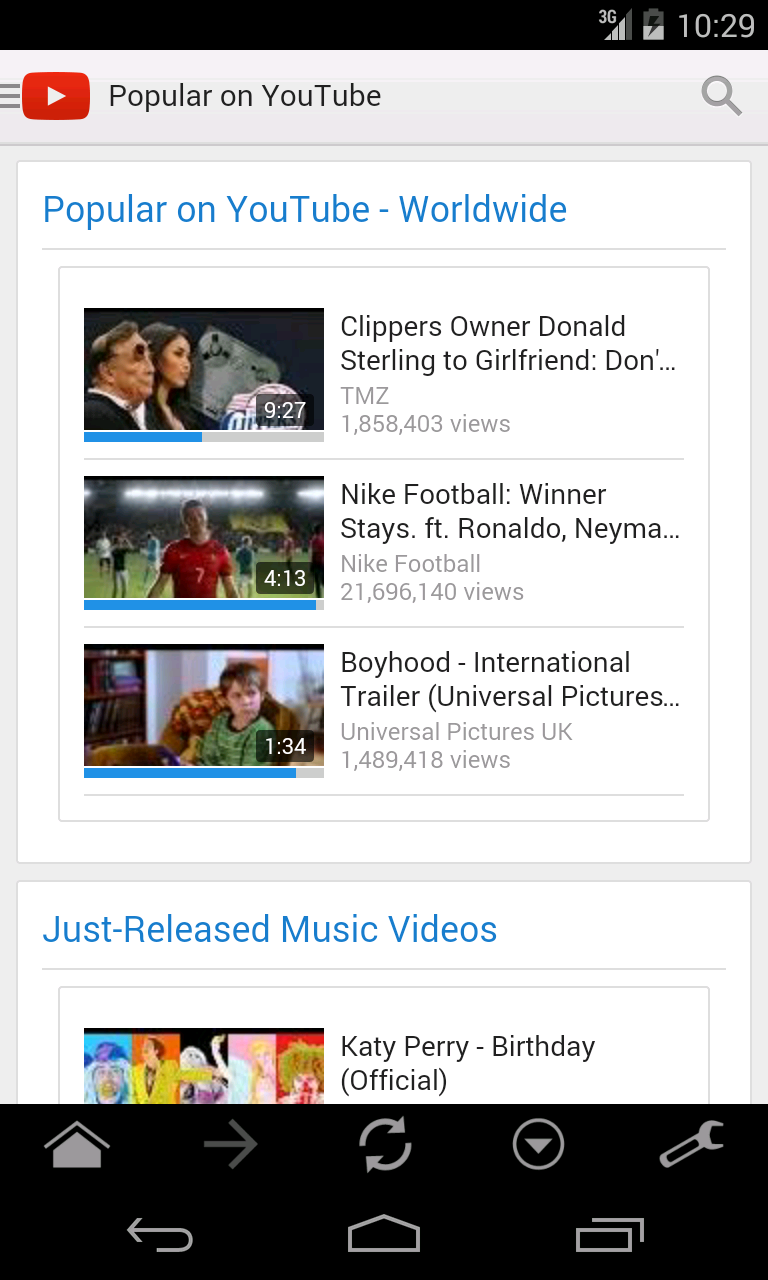
Task: Tap the 10:29 clock
Action: point(716,25)
